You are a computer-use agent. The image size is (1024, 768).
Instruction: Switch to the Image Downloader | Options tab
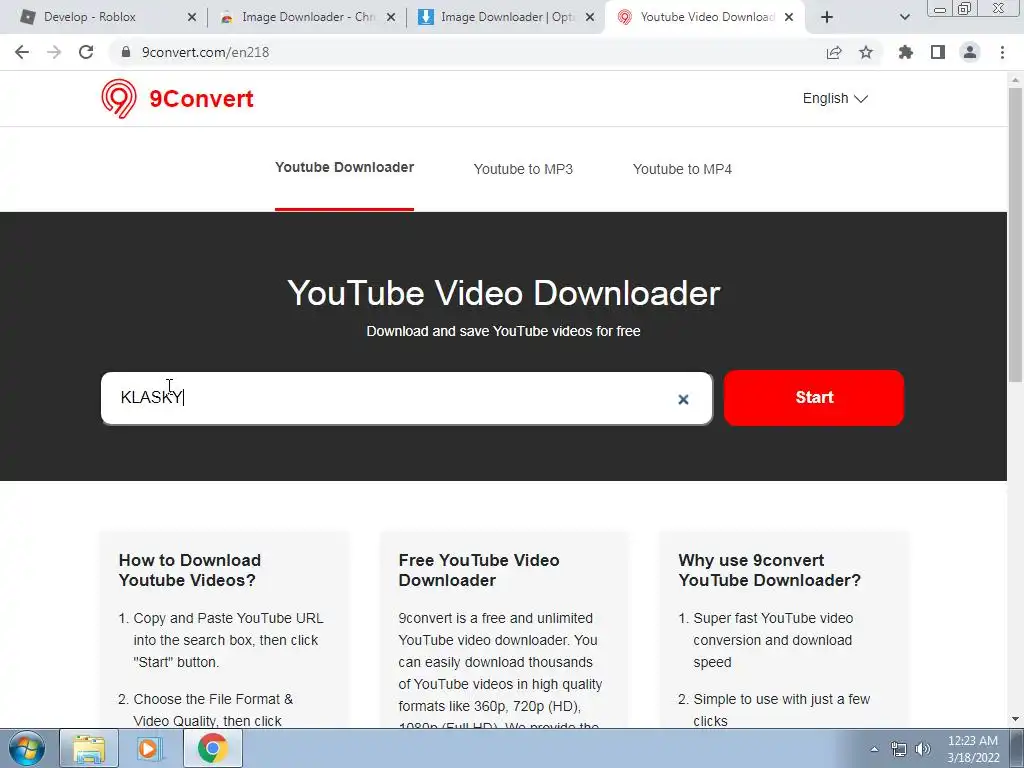coord(505,17)
